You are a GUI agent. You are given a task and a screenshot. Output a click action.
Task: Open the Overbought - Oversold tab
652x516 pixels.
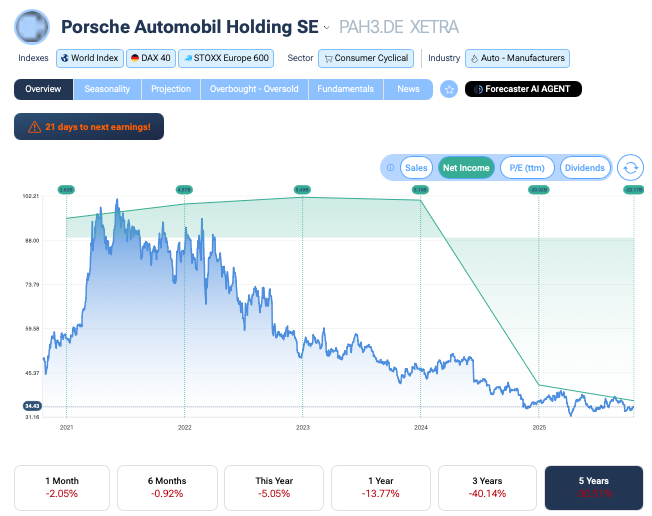tap(253, 89)
